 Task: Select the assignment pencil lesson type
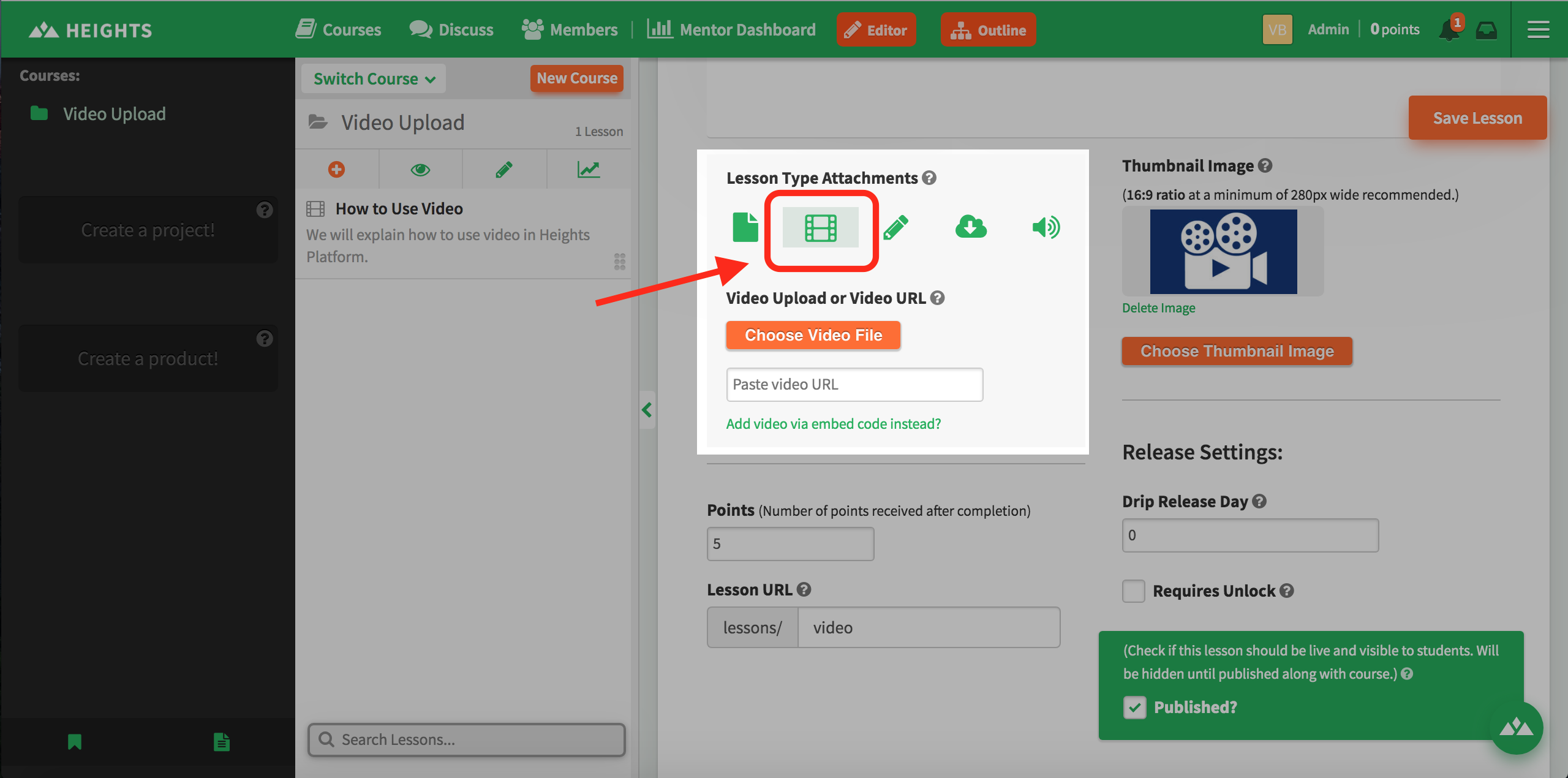click(896, 227)
